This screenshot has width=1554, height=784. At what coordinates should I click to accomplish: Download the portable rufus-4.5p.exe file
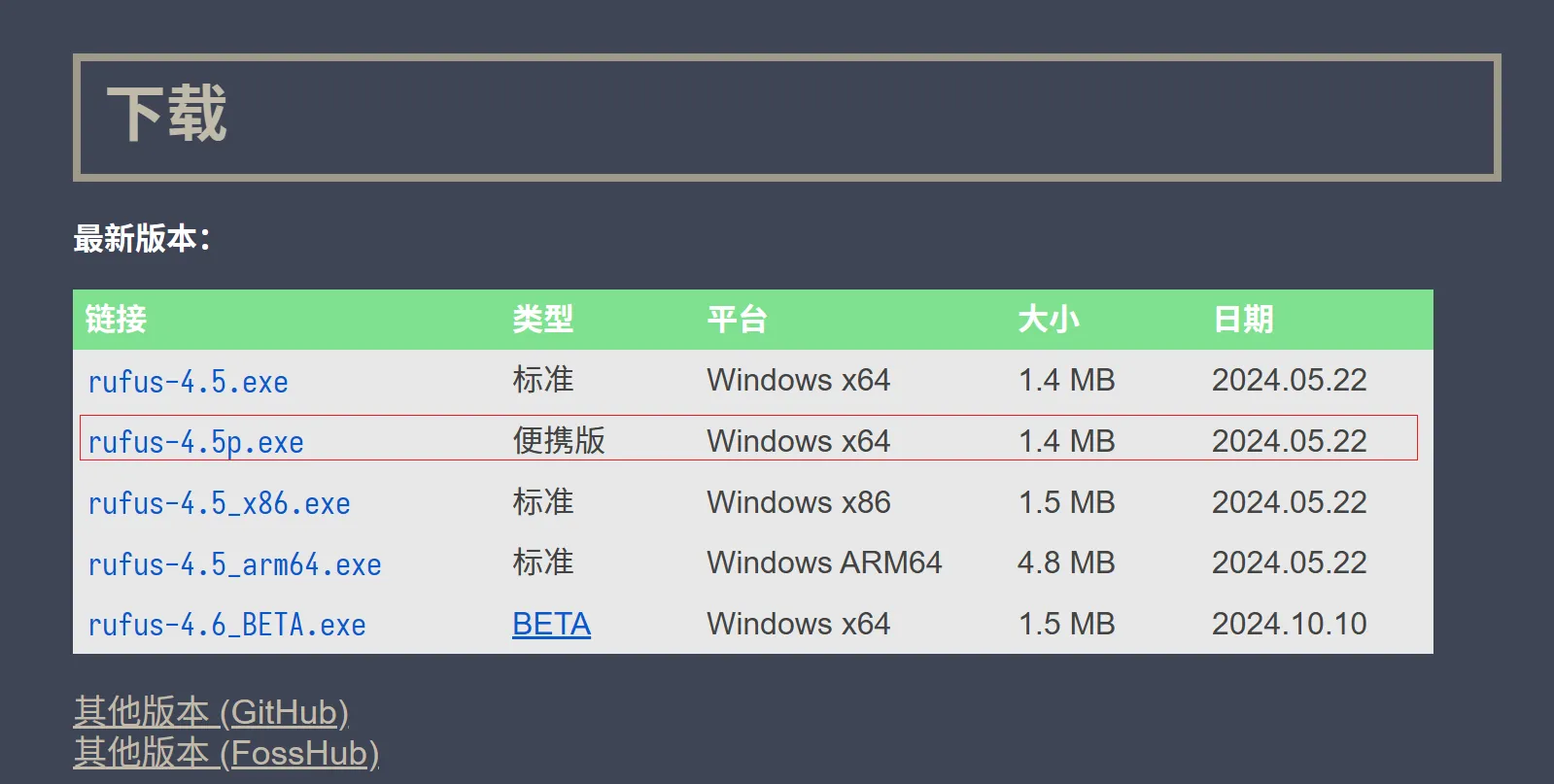[x=195, y=442]
